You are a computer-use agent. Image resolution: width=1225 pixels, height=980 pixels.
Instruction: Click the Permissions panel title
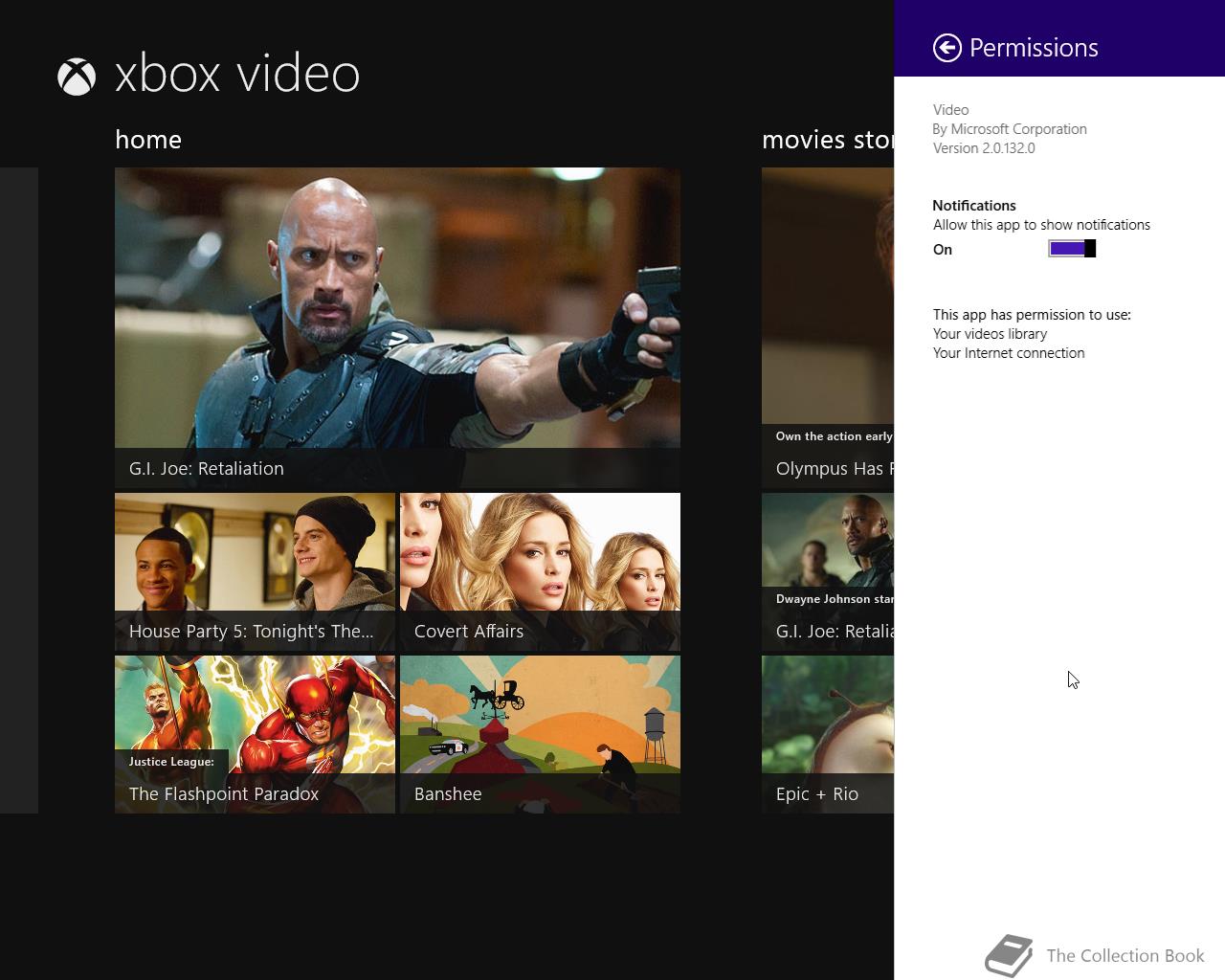[1034, 48]
